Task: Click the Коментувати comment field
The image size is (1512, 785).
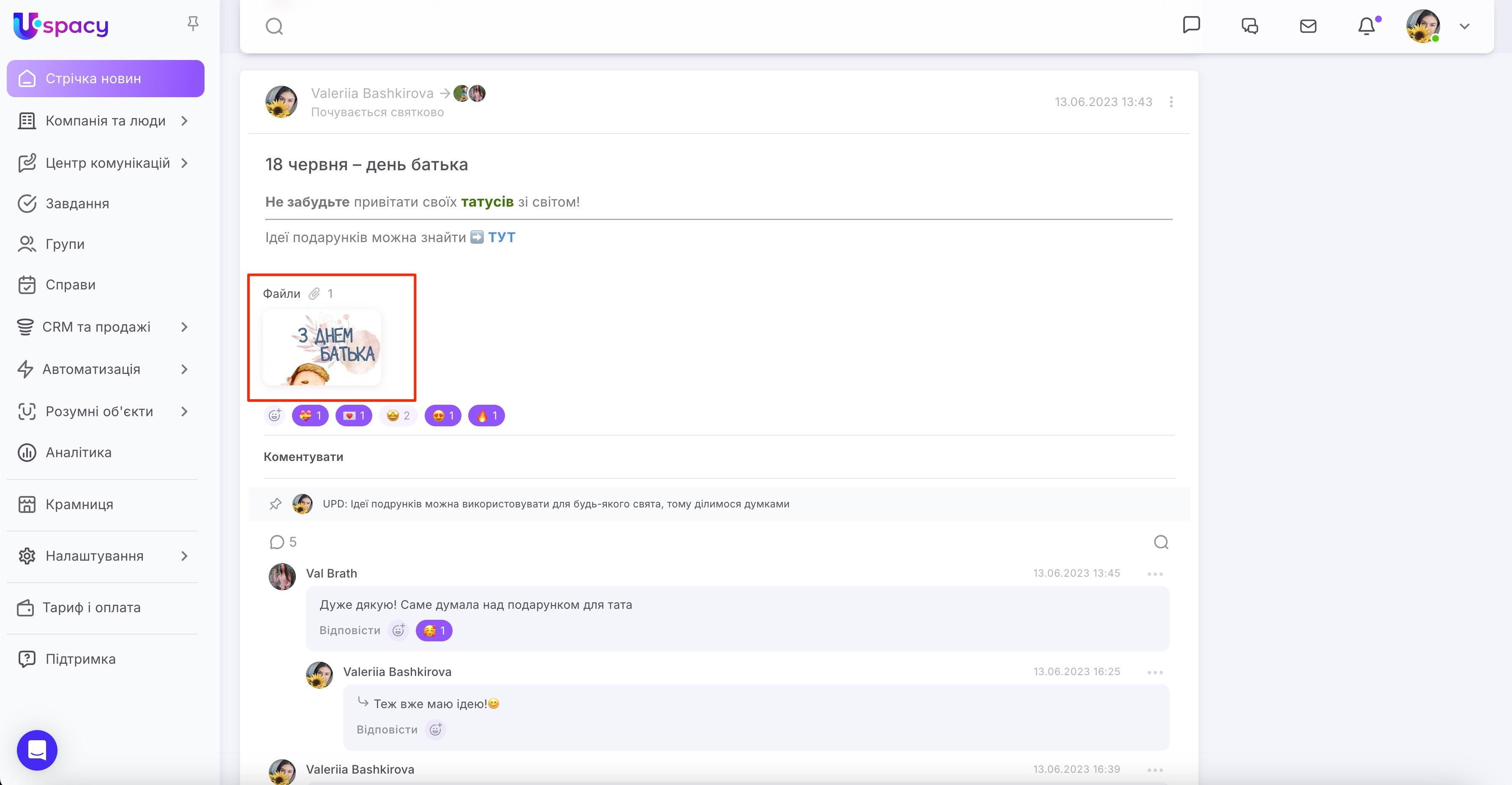Action: pyautogui.click(x=303, y=456)
